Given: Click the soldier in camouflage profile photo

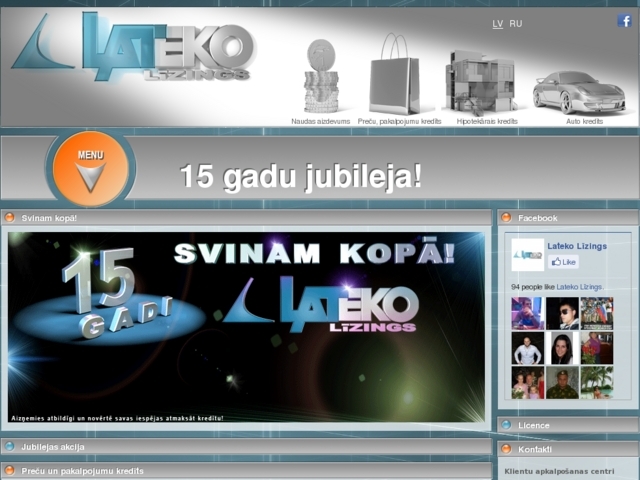Looking at the screenshot, I should click(x=562, y=382).
